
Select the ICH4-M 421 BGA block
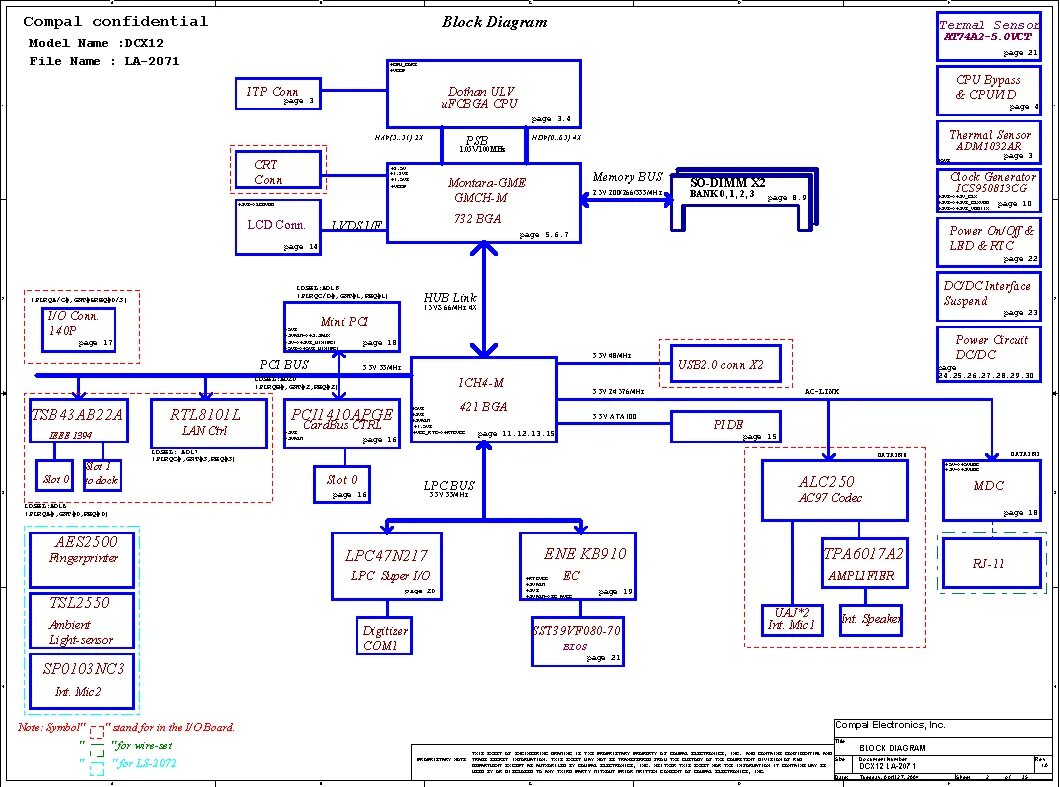pos(483,400)
